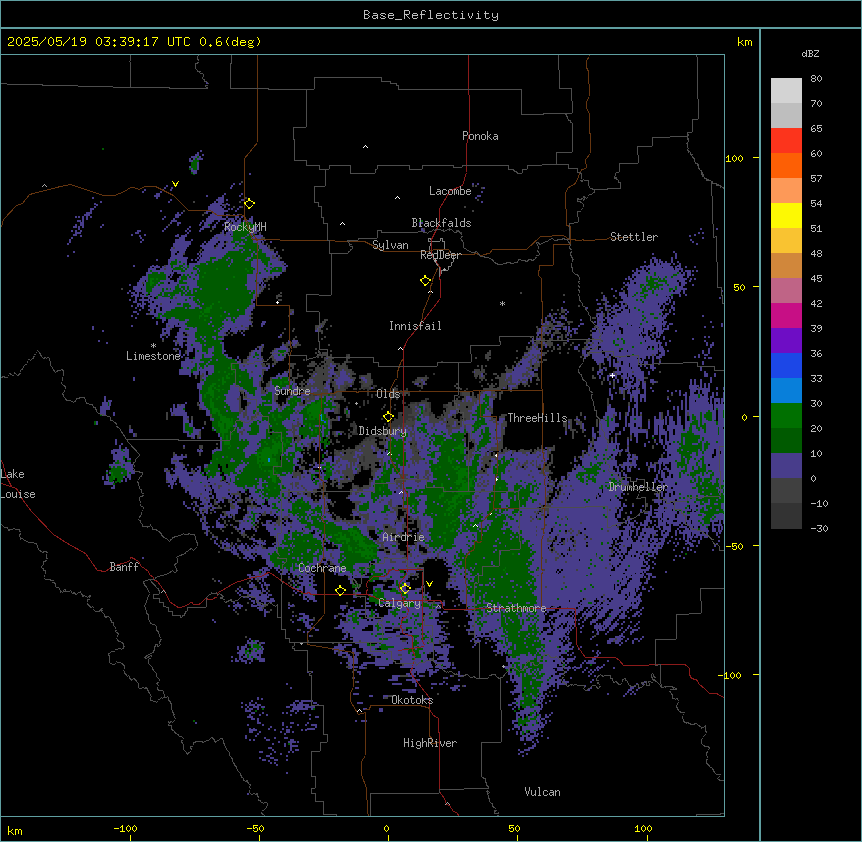Click the yellow diamond marker above Calgary label

click(x=405, y=589)
